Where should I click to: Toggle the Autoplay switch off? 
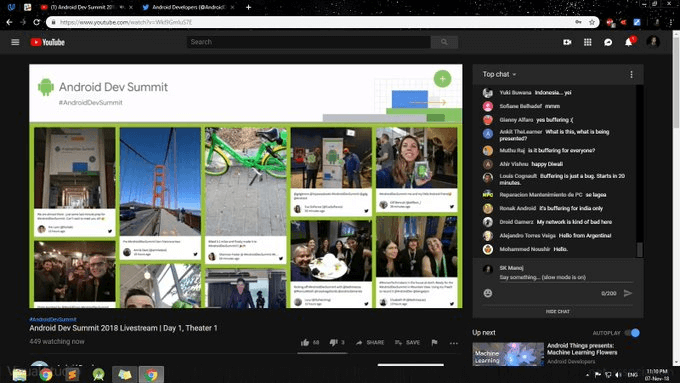click(x=632, y=333)
